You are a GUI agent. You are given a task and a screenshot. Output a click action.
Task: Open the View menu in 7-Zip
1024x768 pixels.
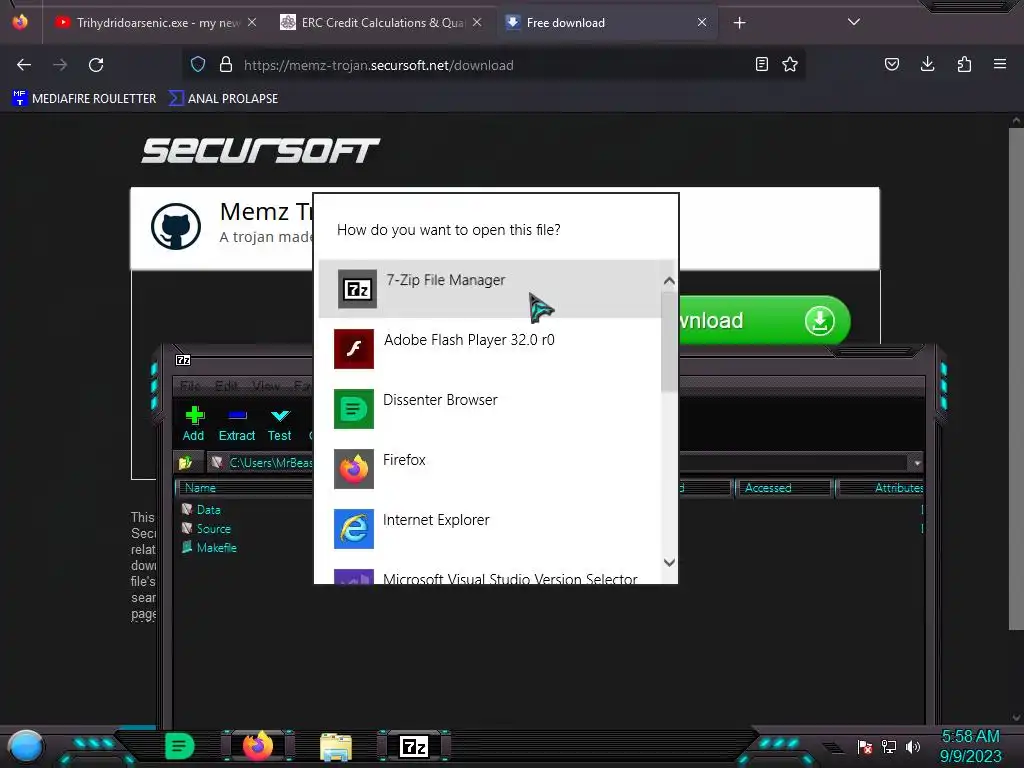[x=266, y=386]
